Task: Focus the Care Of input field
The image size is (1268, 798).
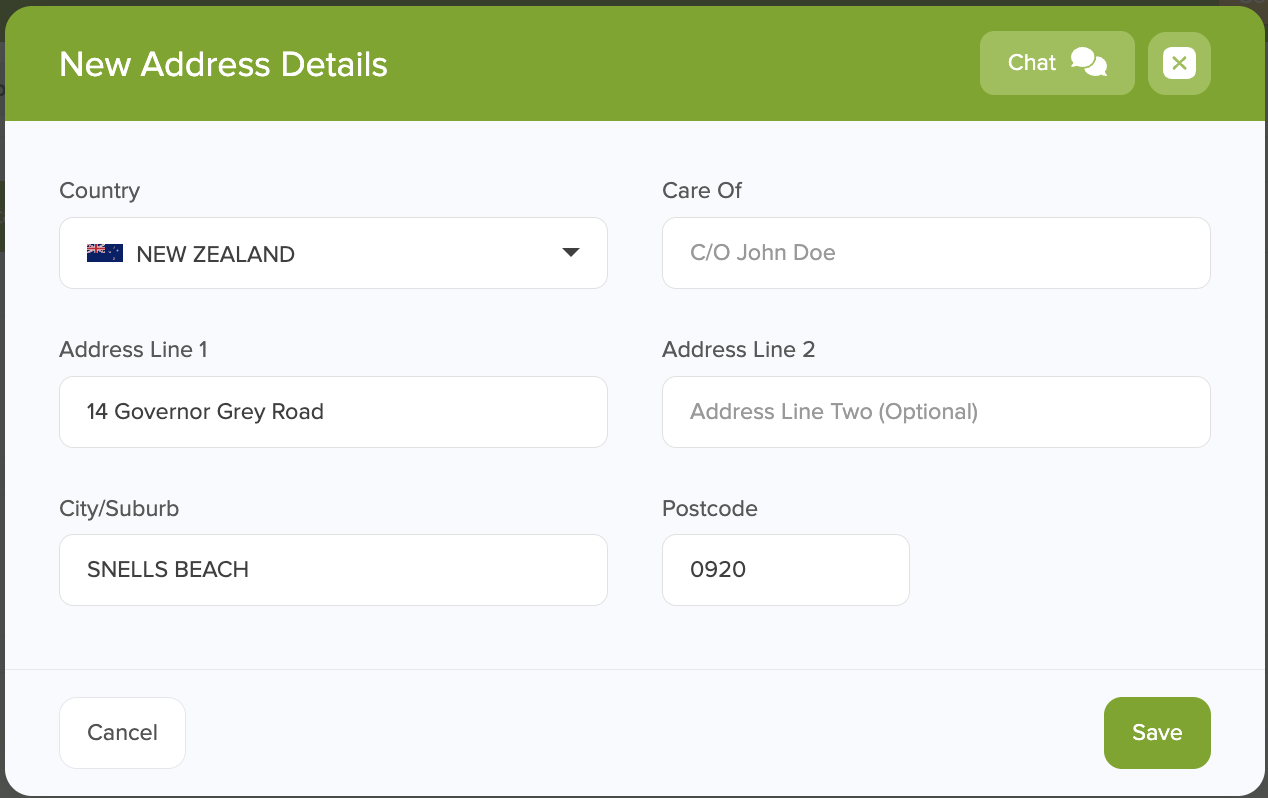Action: [936, 253]
